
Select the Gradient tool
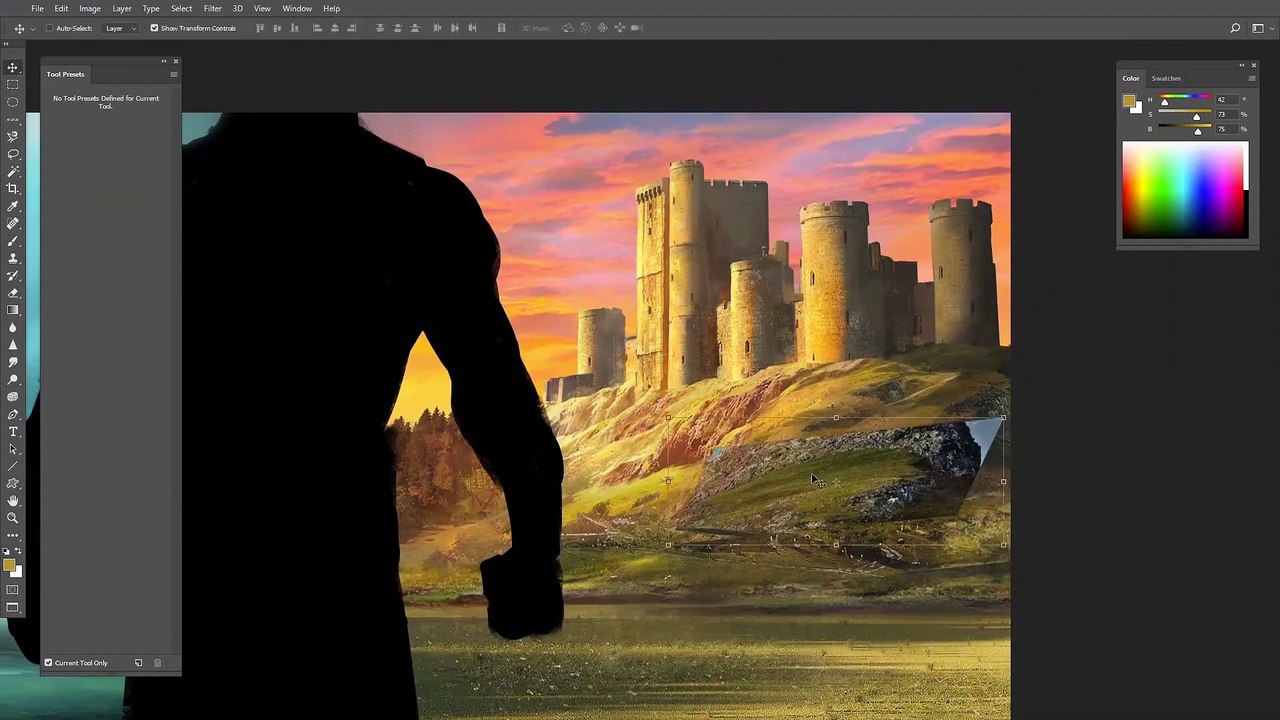point(13,310)
